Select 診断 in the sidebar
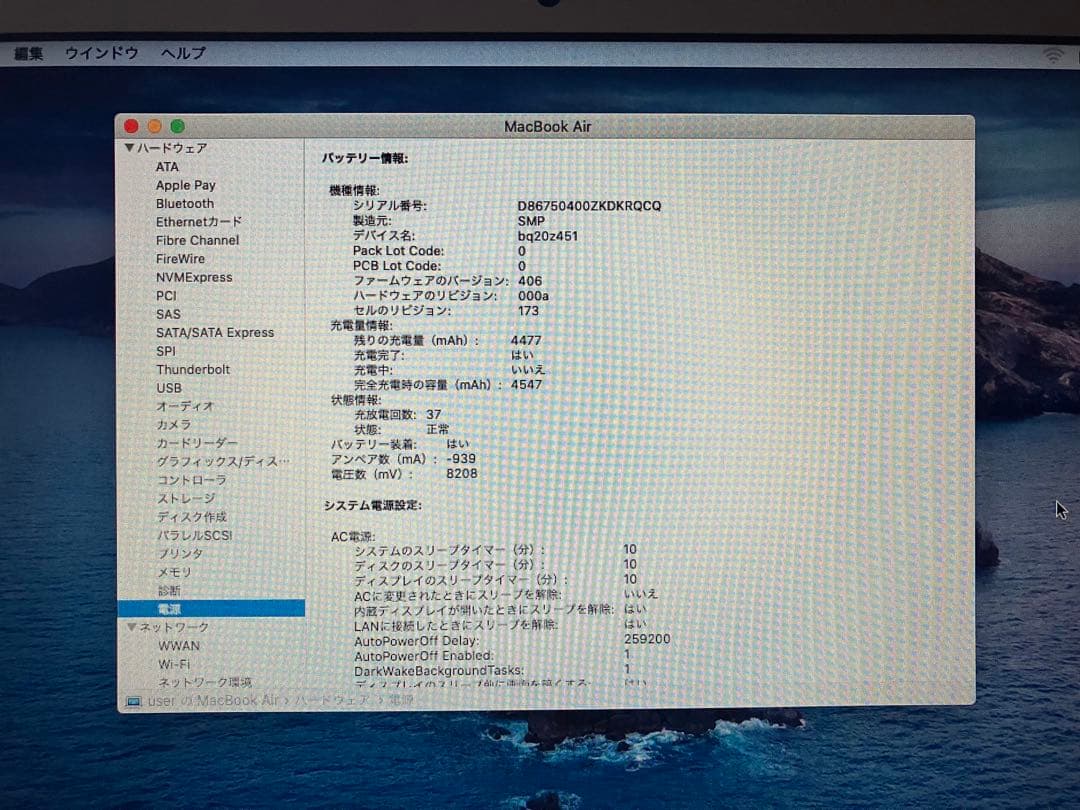This screenshot has height=810, width=1080. 168,590
